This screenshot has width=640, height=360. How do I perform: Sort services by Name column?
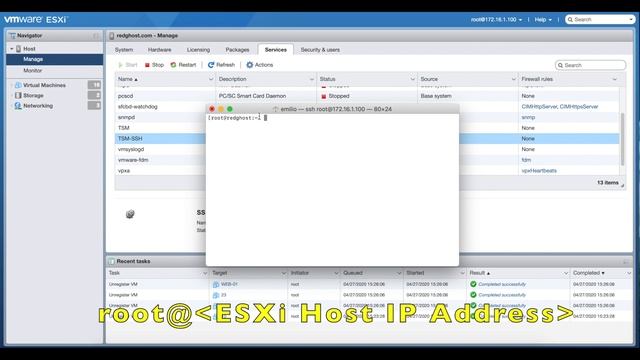128,79
